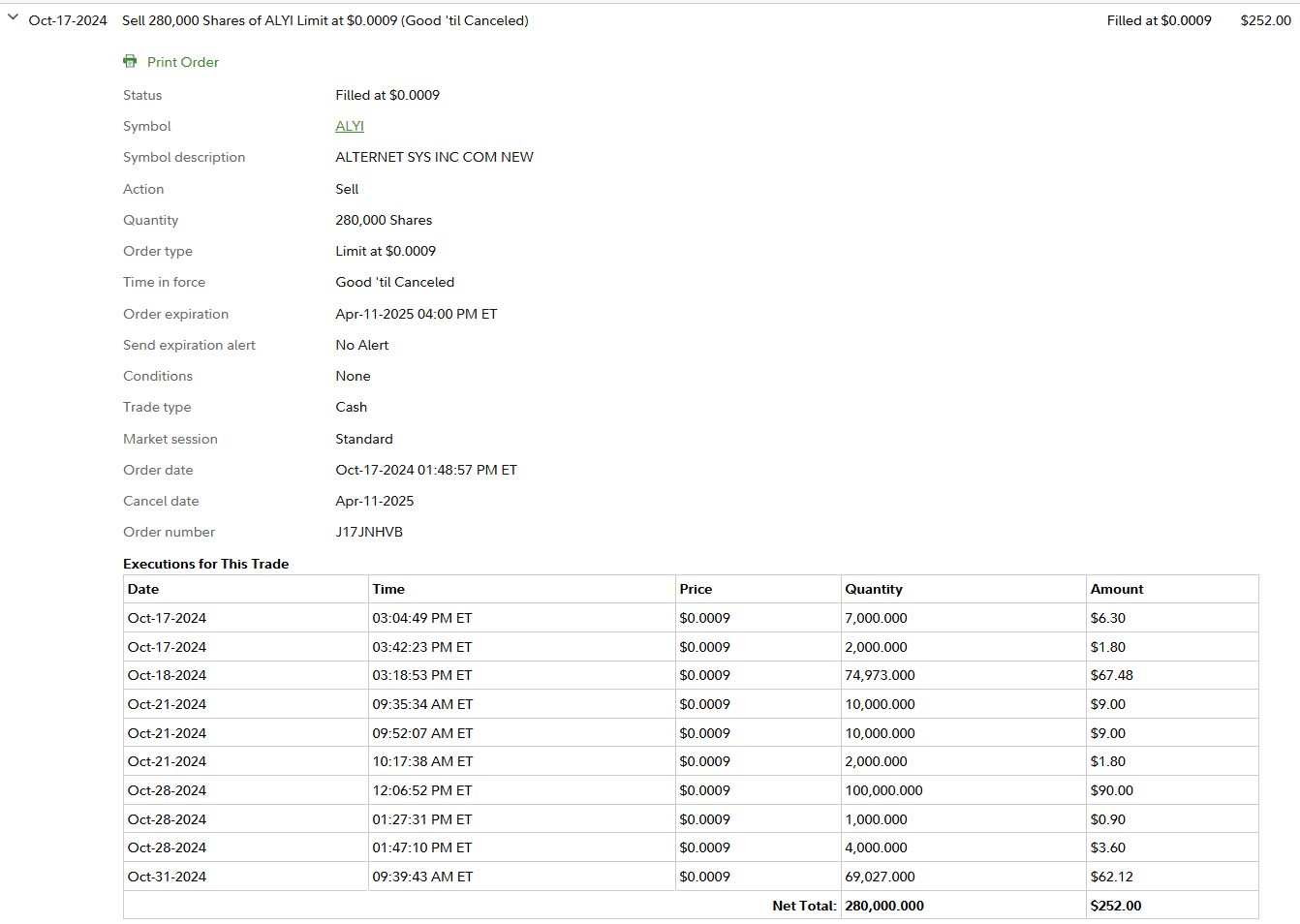Click the order summary 'Sell 280,000 Shares' title
Viewport: 1300px width, 924px height.
coord(325,20)
